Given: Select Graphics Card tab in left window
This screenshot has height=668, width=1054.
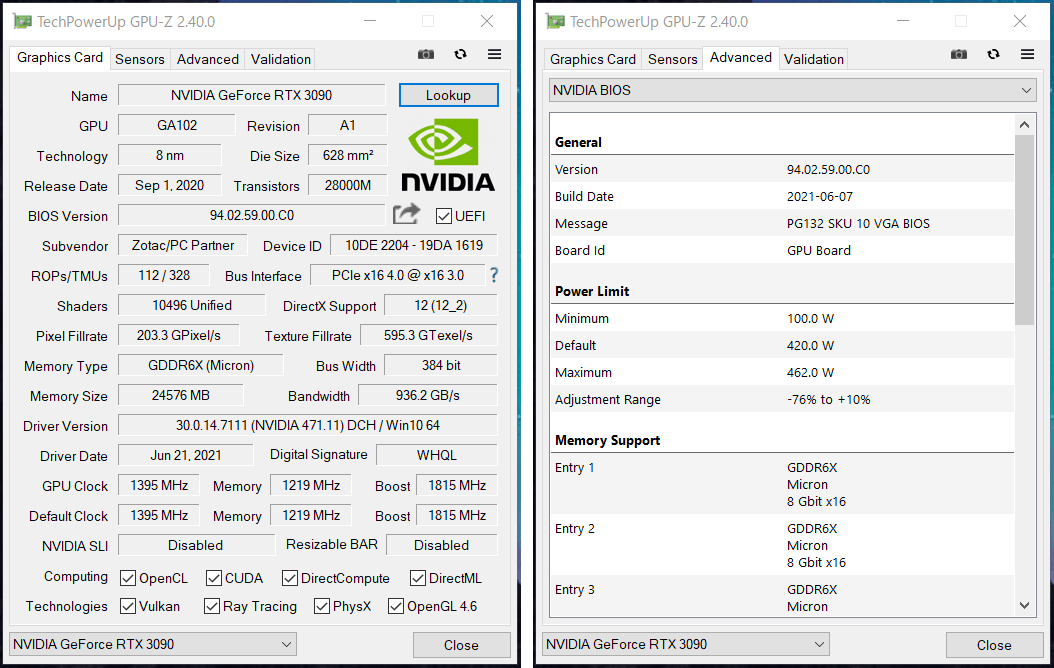Looking at the screenshot, I should coord(60,58).
